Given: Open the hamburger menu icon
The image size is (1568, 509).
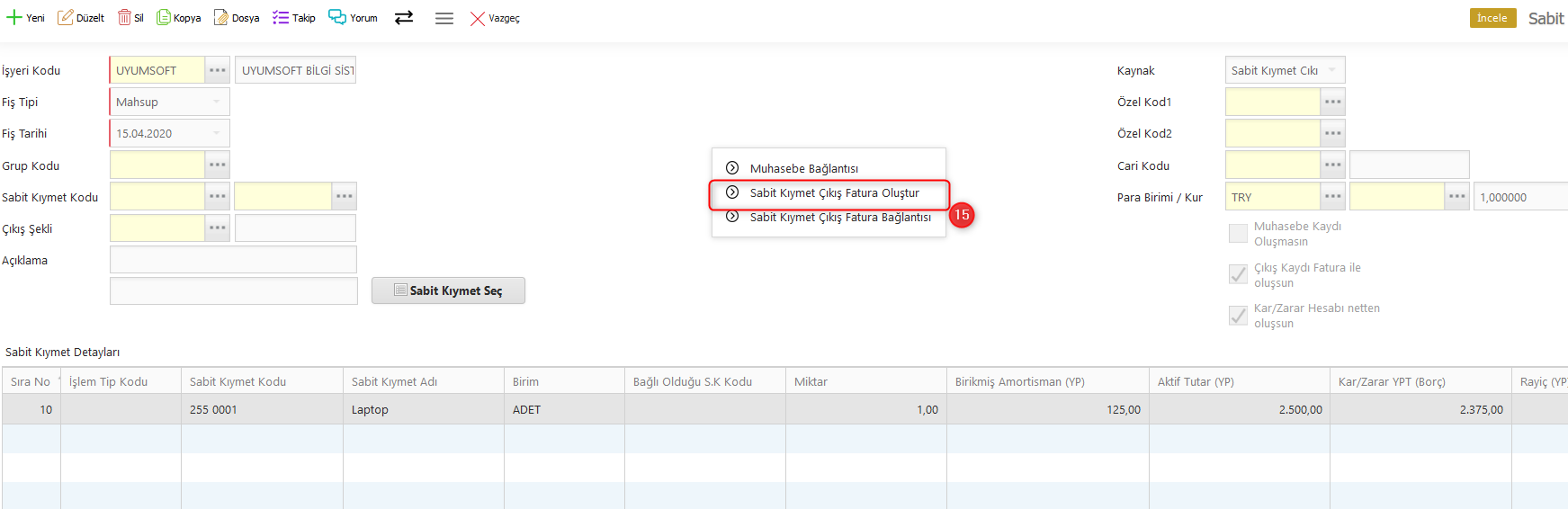Looking at the screenshot, I should point(444,18).
